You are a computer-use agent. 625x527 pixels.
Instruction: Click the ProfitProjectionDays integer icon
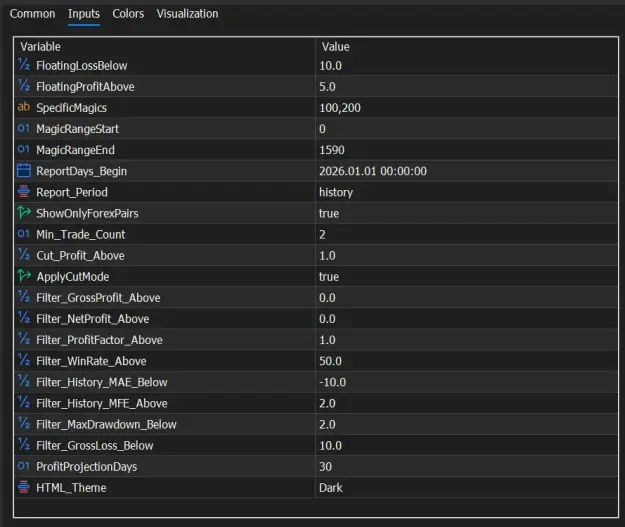(x=24, y=466)
